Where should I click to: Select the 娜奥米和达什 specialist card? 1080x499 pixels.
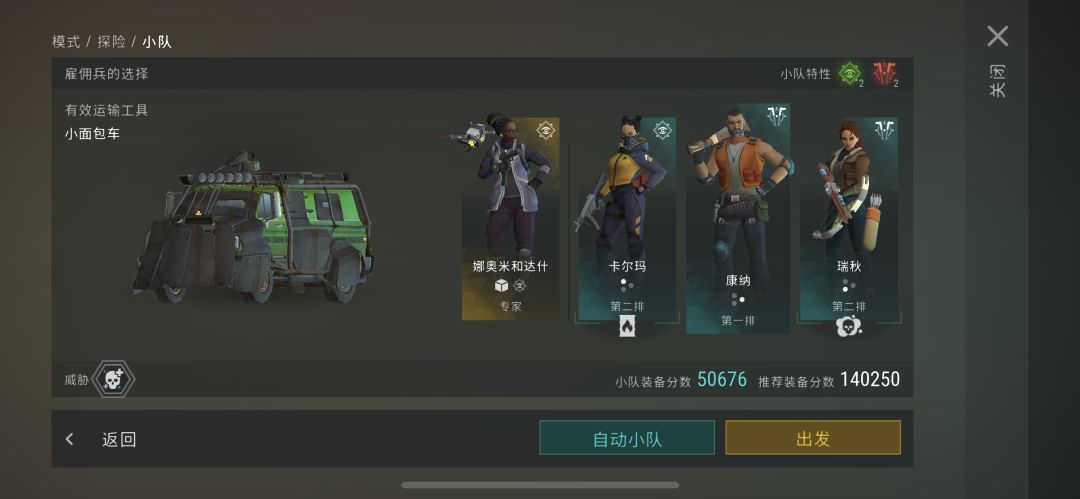click(510, 218)
